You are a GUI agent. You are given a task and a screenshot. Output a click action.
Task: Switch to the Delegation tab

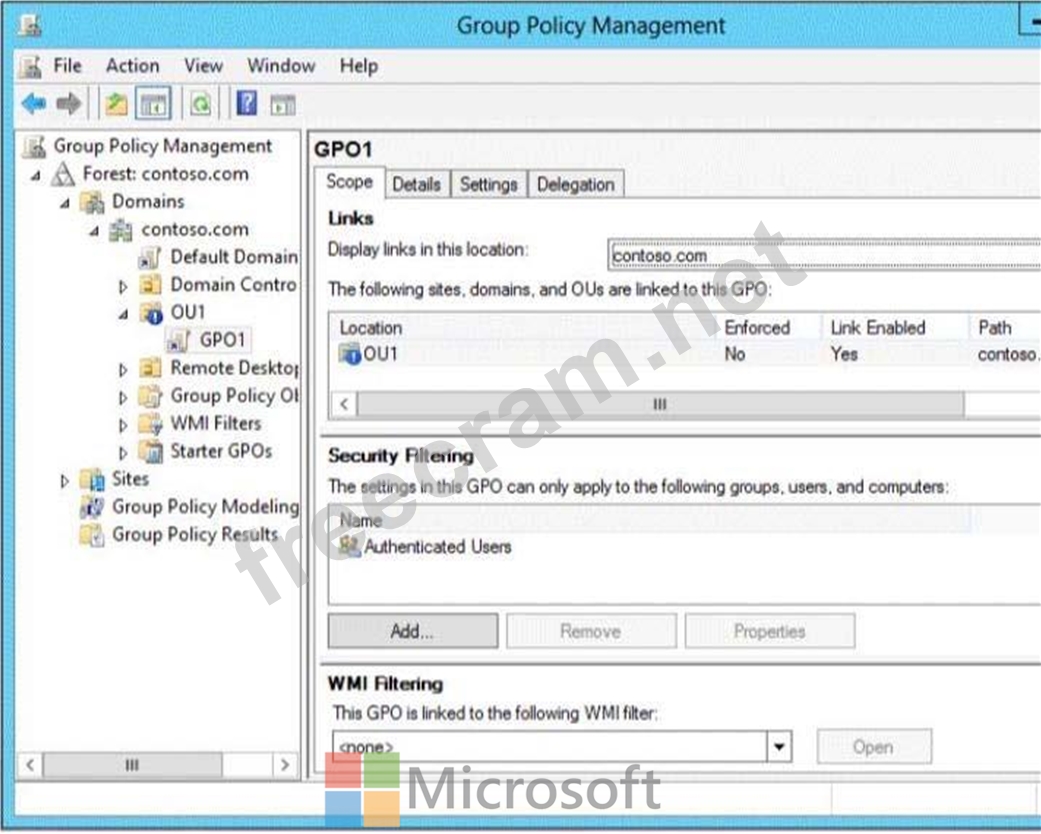pyautogui.click(x=576, y=185)
